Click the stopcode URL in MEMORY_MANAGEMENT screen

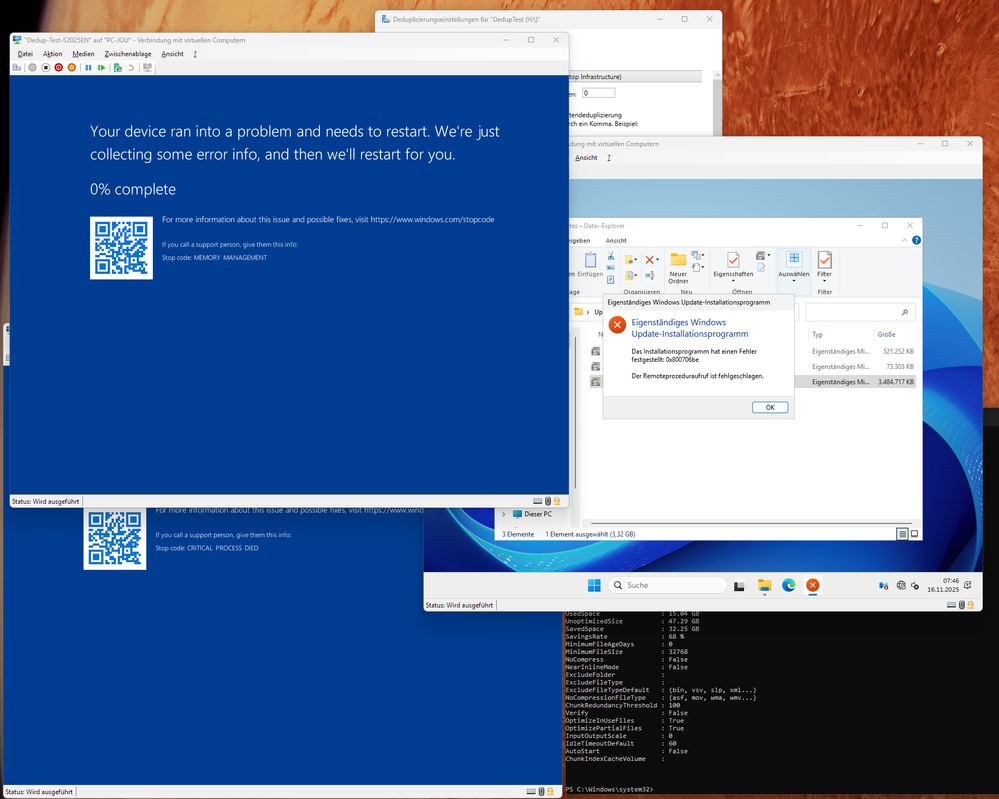tap(433, 219)
